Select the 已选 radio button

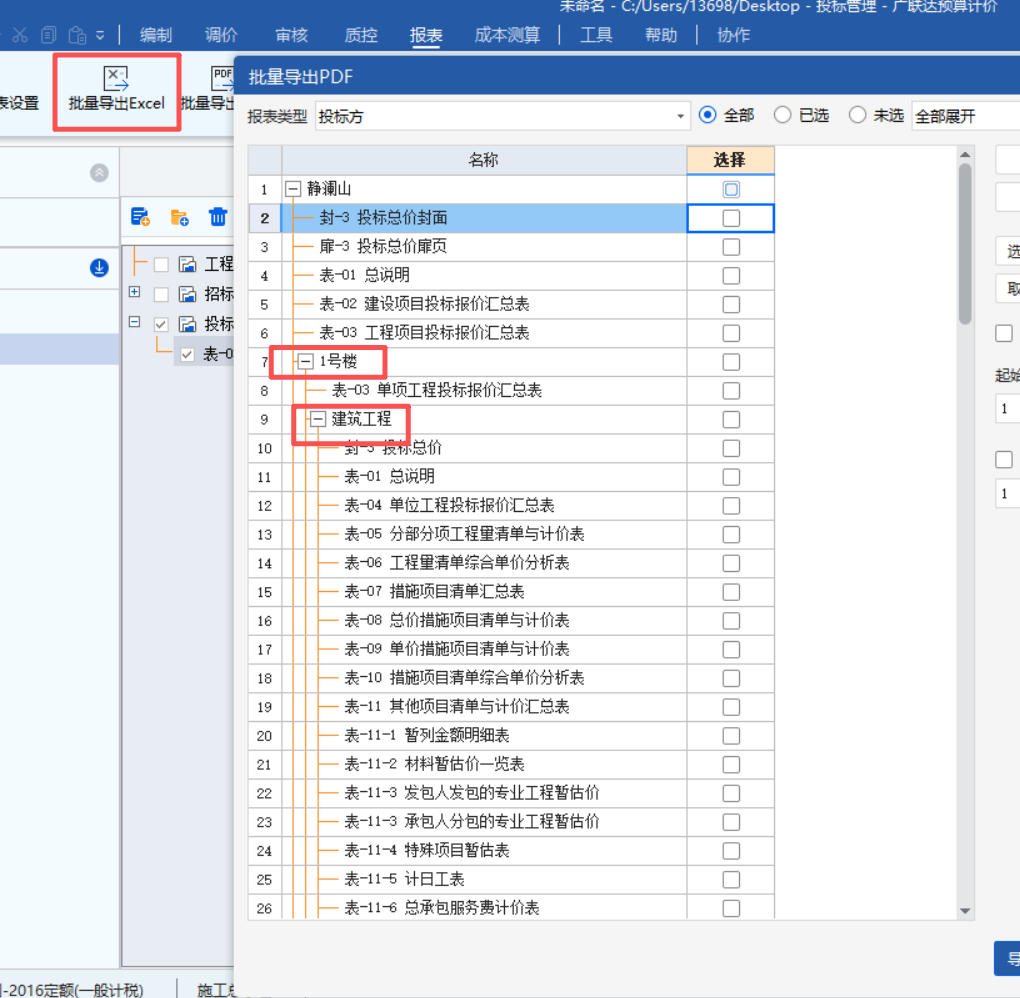point(782,114)
